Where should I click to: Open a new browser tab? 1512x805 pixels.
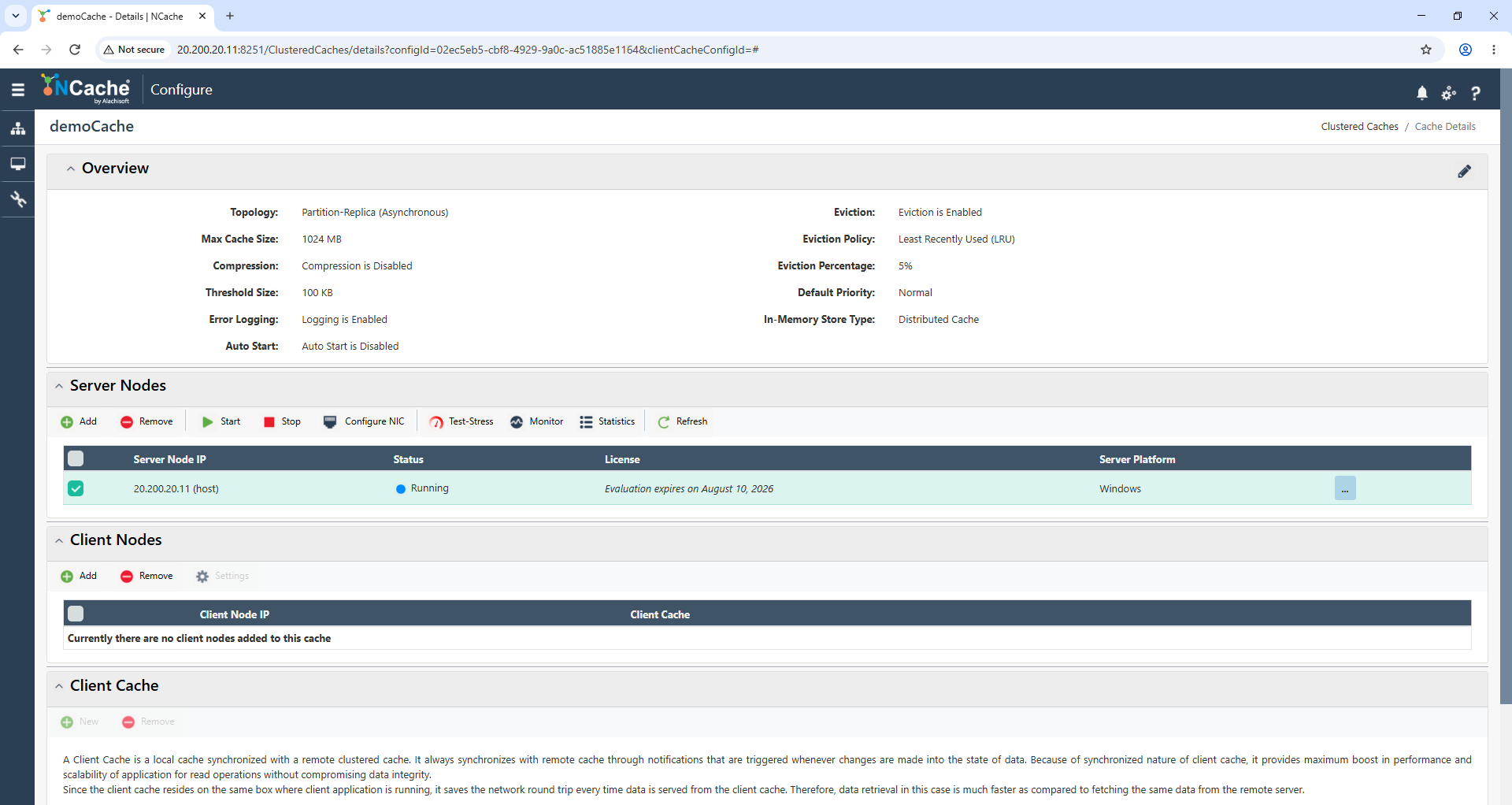pos(230,16)
